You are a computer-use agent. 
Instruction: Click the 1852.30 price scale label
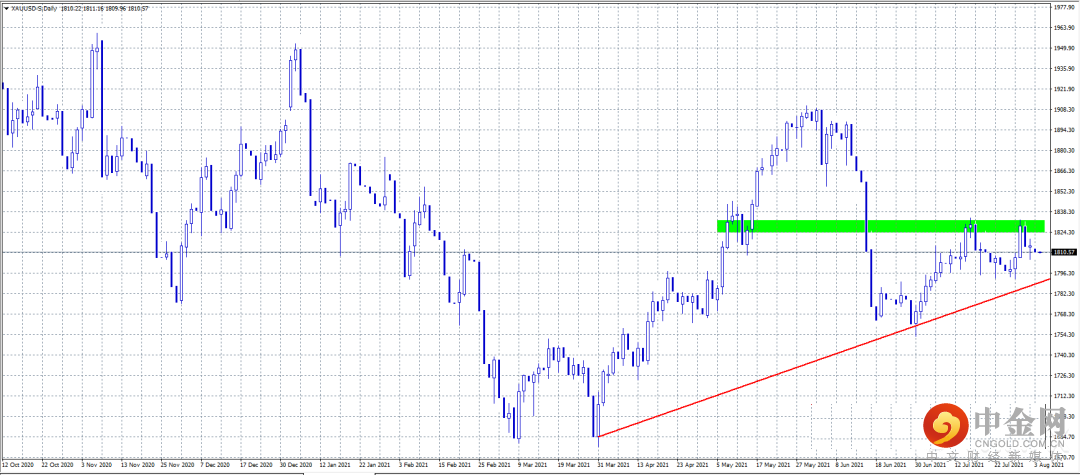point(1064,191)
